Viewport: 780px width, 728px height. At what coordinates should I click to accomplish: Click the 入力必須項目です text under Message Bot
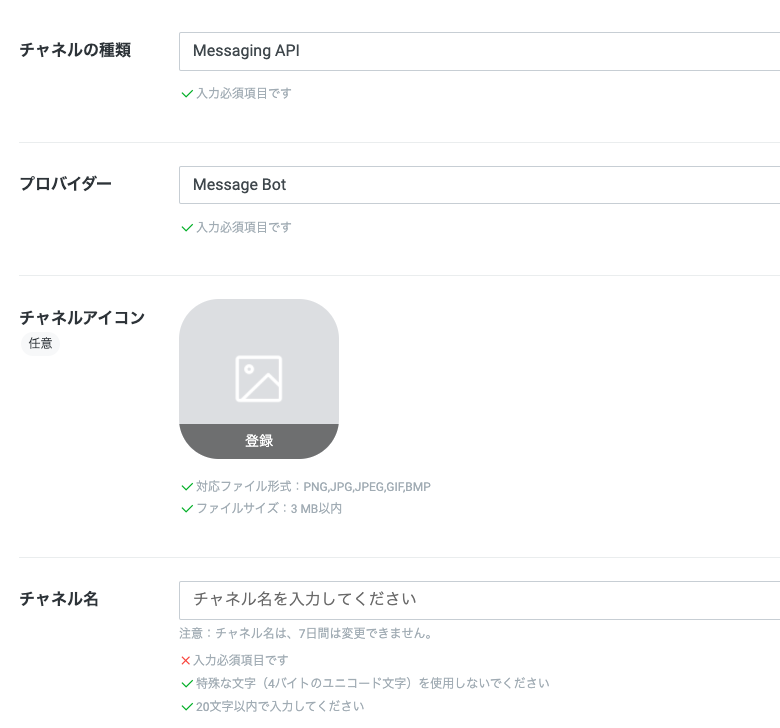pos(244,227)
